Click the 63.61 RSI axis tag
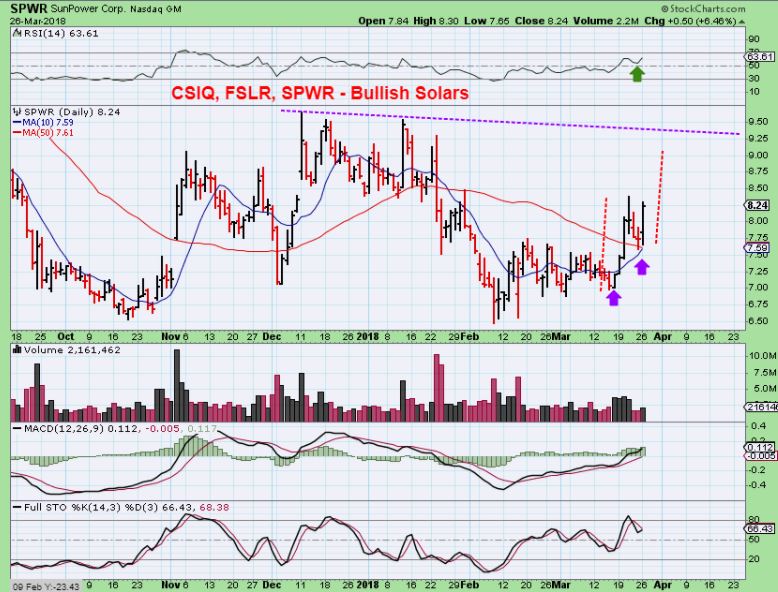 pyautogui.click(x=759, y=57)
